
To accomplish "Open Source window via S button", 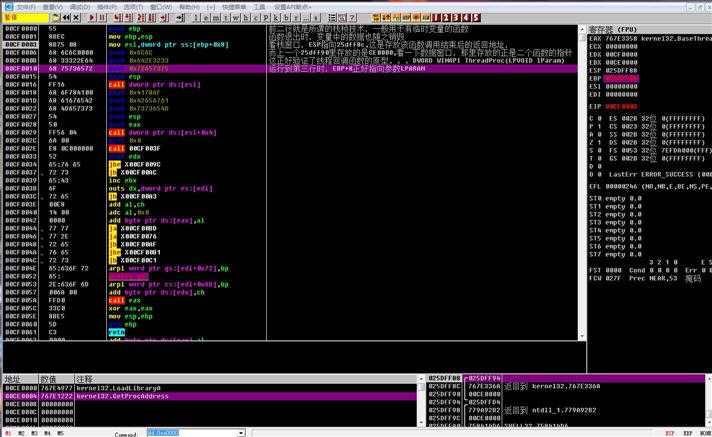I will tap(316, 18).
